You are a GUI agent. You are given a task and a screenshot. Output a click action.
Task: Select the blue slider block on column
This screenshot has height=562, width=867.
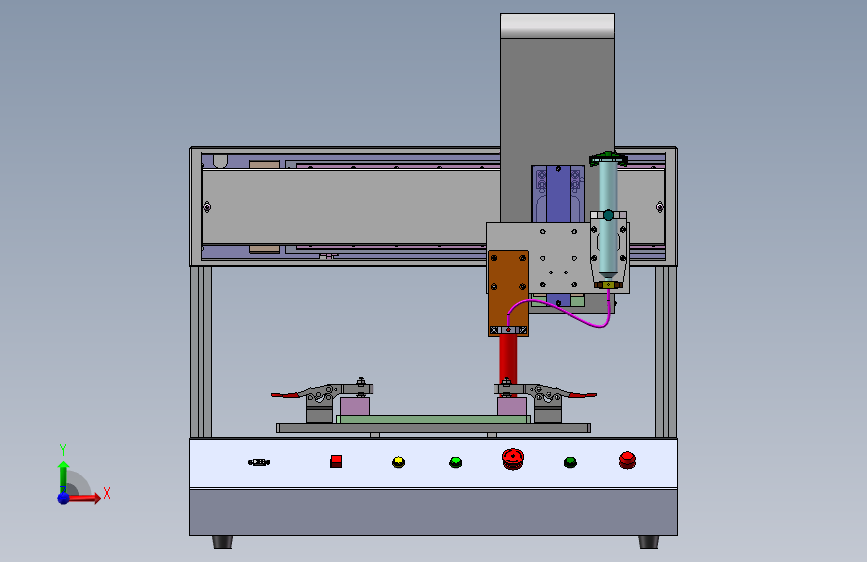click(x=558, y=194)
